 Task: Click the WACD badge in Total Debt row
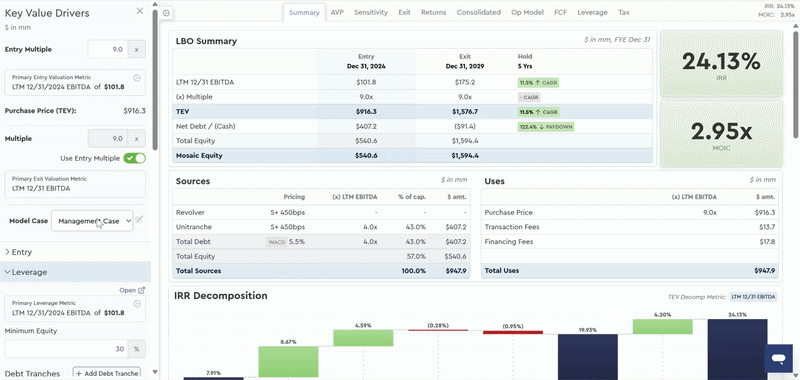[276, 242]
